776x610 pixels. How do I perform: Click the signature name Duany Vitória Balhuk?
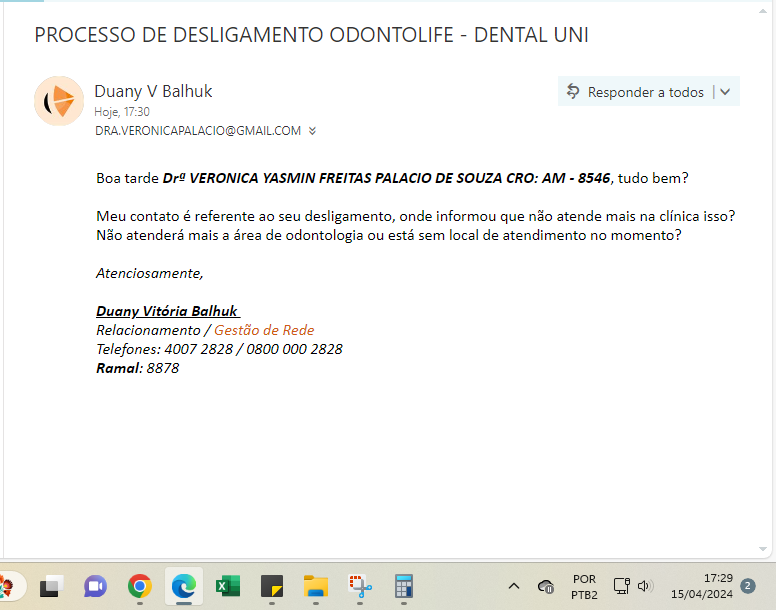(168, 311)
